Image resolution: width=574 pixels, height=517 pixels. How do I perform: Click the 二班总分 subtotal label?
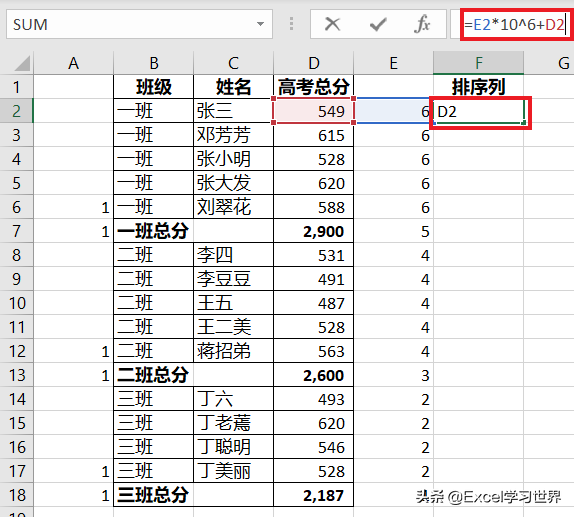[153, 375]
